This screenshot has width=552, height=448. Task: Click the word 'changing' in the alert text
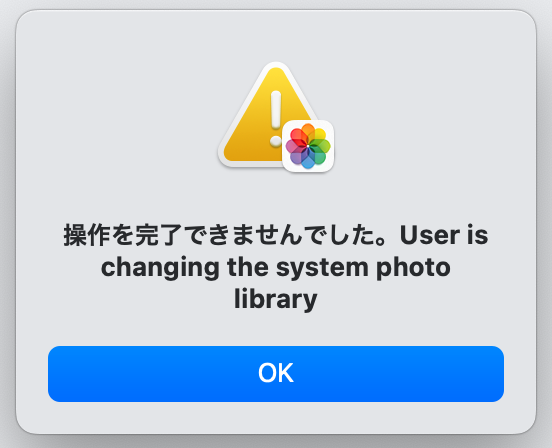coord(160,268)
